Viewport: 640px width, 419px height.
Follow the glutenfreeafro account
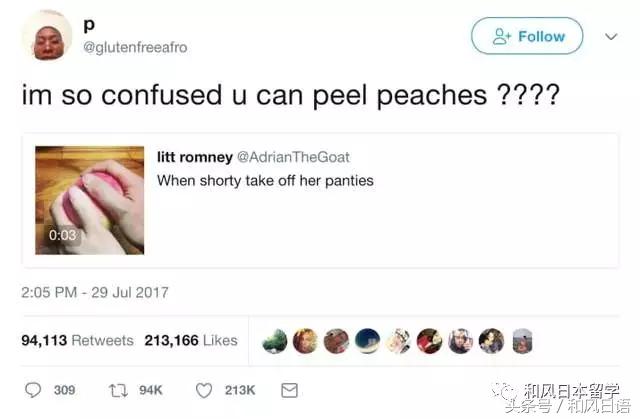pos(527,36)
